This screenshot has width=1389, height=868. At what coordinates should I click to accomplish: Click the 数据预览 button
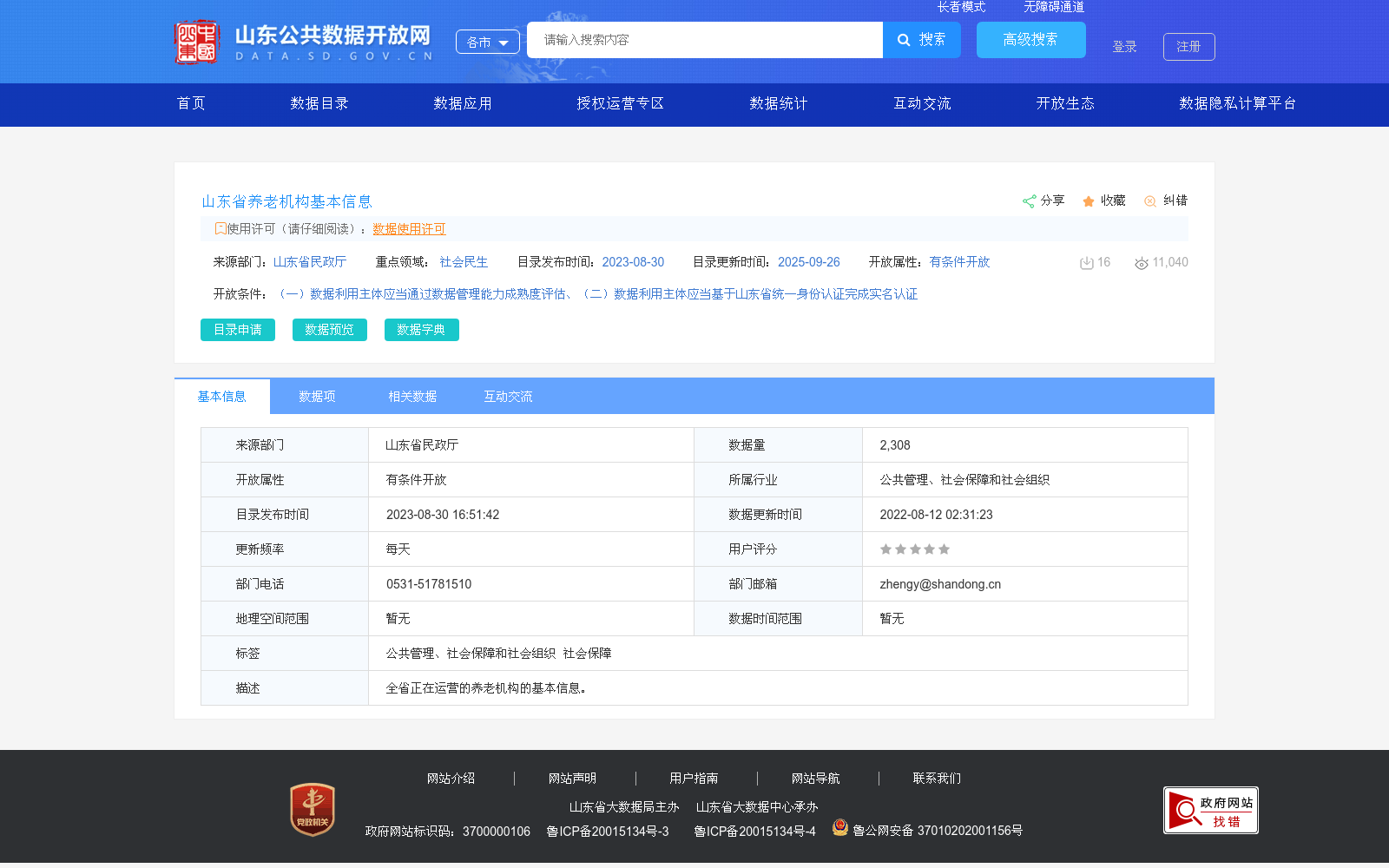[330, 330]
